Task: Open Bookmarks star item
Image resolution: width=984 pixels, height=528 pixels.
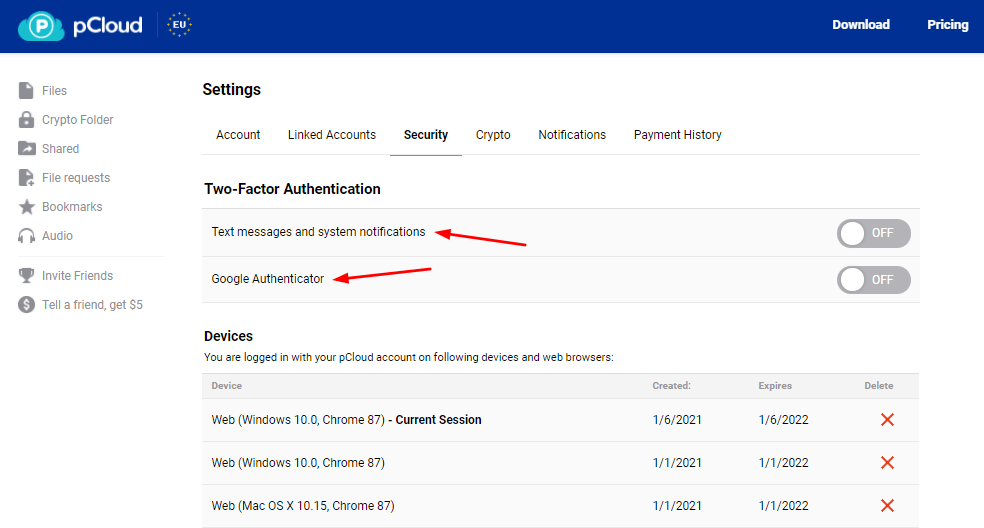Action: [71, 207]
